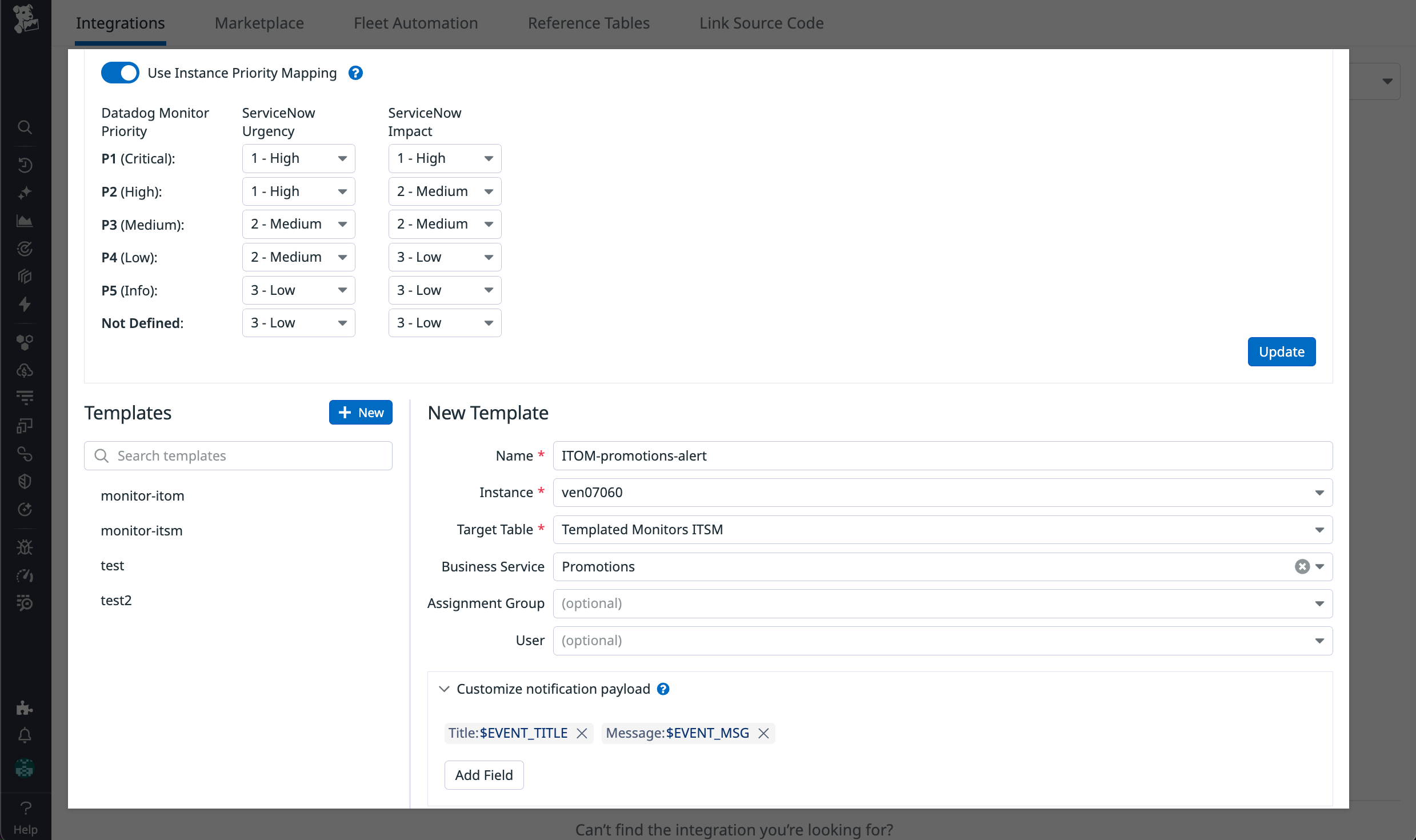Click the help bubble beside Use Instance Priority Mapping

coord(355,73)
